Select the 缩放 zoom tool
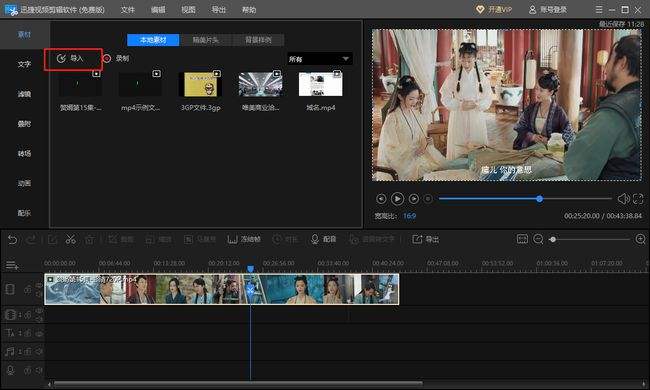This screenshot has width=650, height=390. [x=159, y=239]
